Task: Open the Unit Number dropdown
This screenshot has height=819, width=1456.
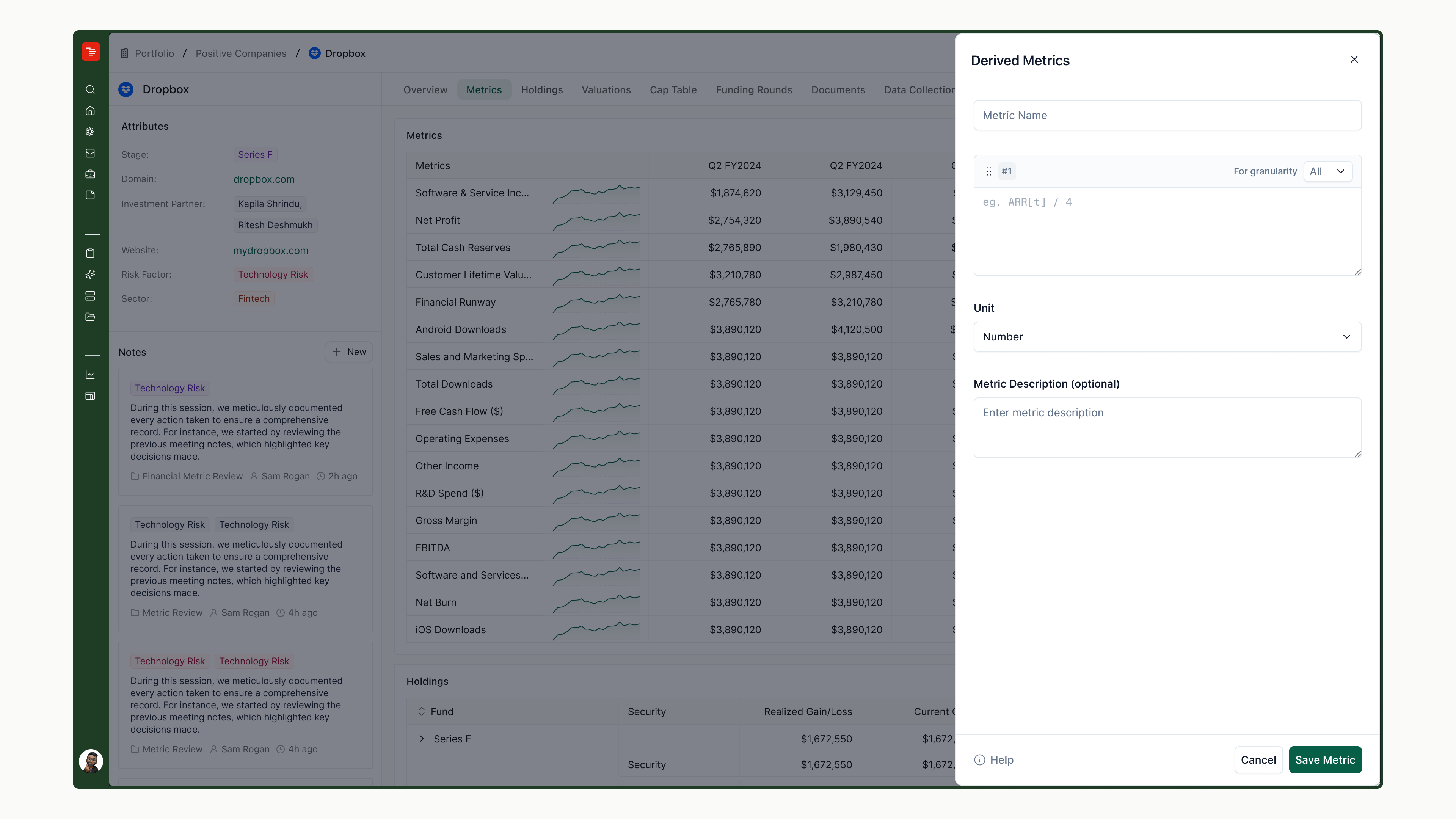Action: (x=1167, y=337)
